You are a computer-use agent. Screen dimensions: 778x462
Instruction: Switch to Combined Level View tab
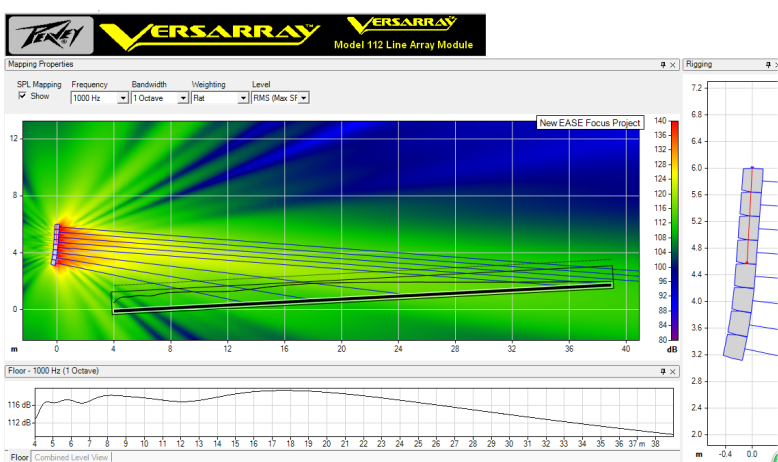coord(72,457)
